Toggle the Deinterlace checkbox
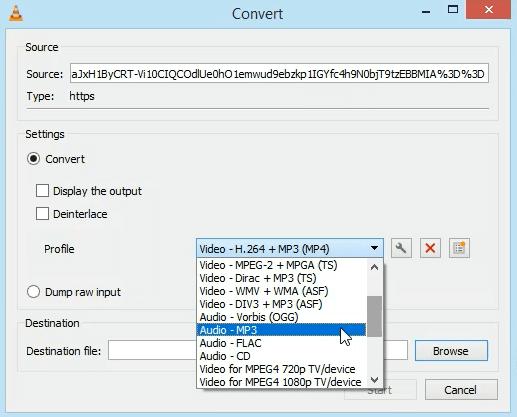This screenshot has height=417, width=517. tap(42, 214)
